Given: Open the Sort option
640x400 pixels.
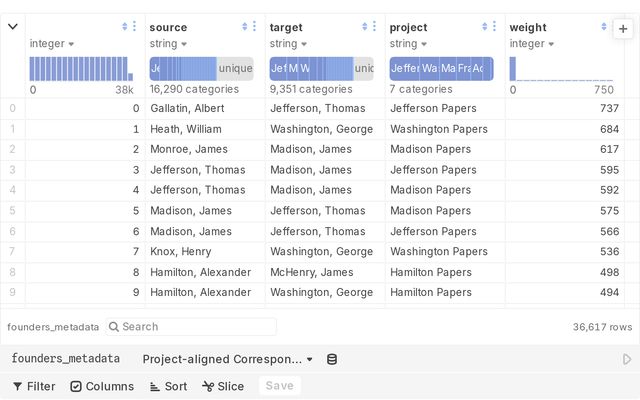Looking at the screenshot, I should coord(168,386).
